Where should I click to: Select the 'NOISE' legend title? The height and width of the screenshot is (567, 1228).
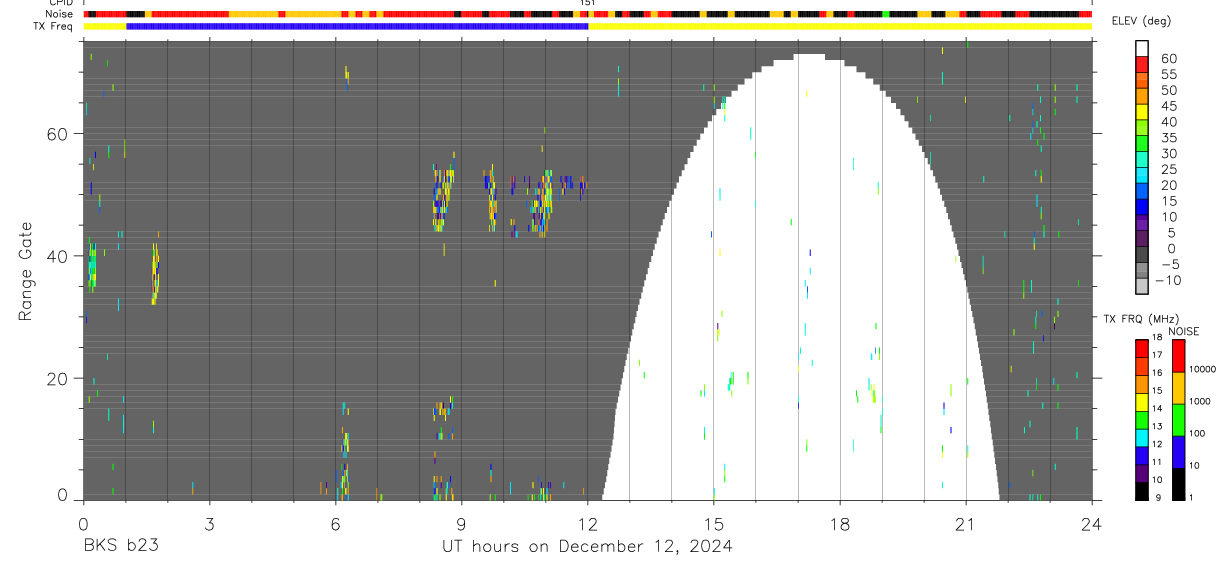coord(1185,331)
